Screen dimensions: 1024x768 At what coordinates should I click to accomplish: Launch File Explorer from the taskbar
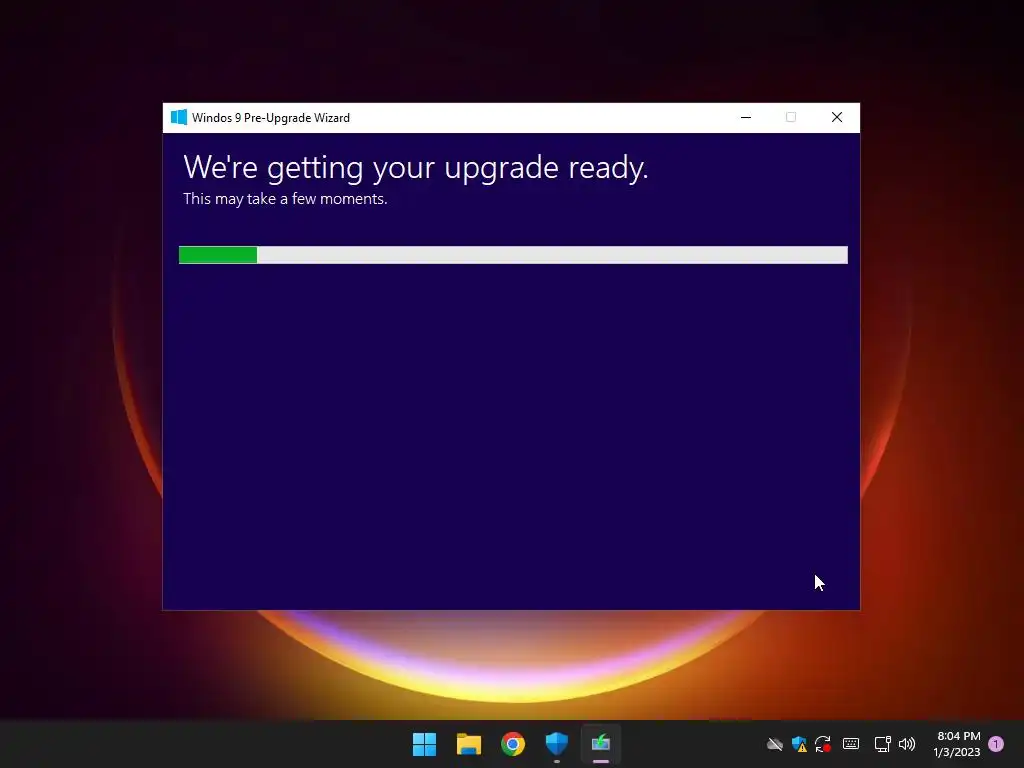(469, 744)
